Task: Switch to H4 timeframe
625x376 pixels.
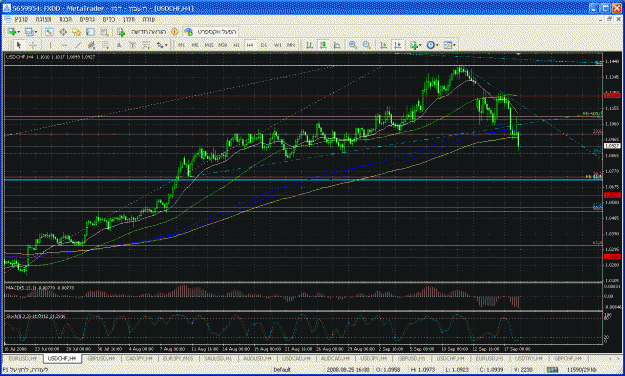Action: 250,45
